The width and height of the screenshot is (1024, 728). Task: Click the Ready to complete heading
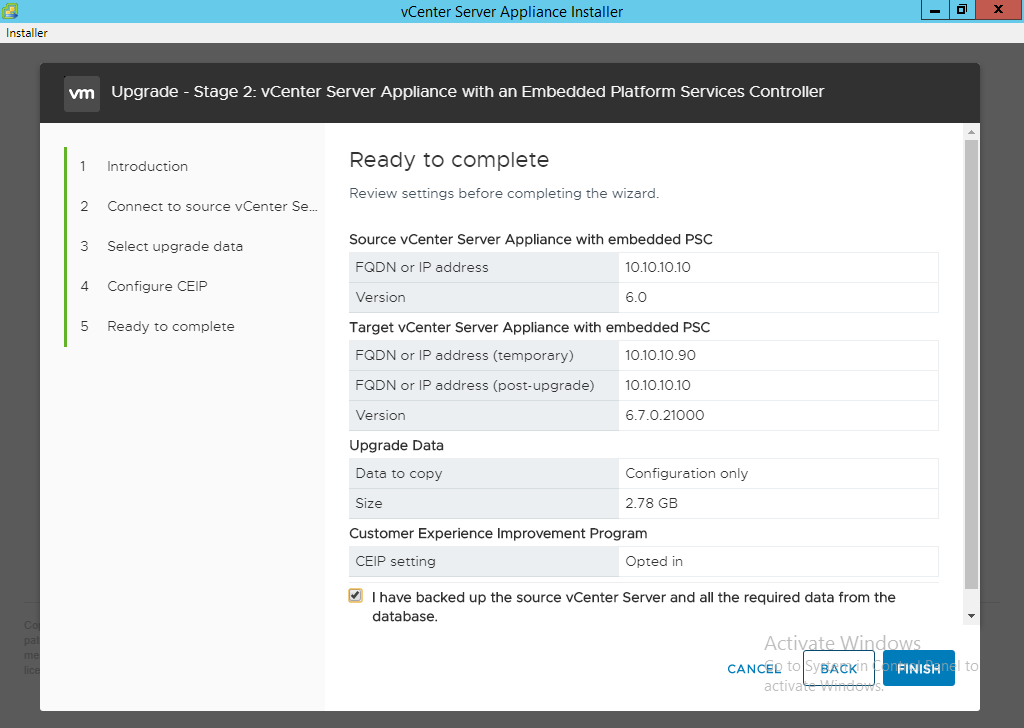pyautogui.click(x=449, y=160)
